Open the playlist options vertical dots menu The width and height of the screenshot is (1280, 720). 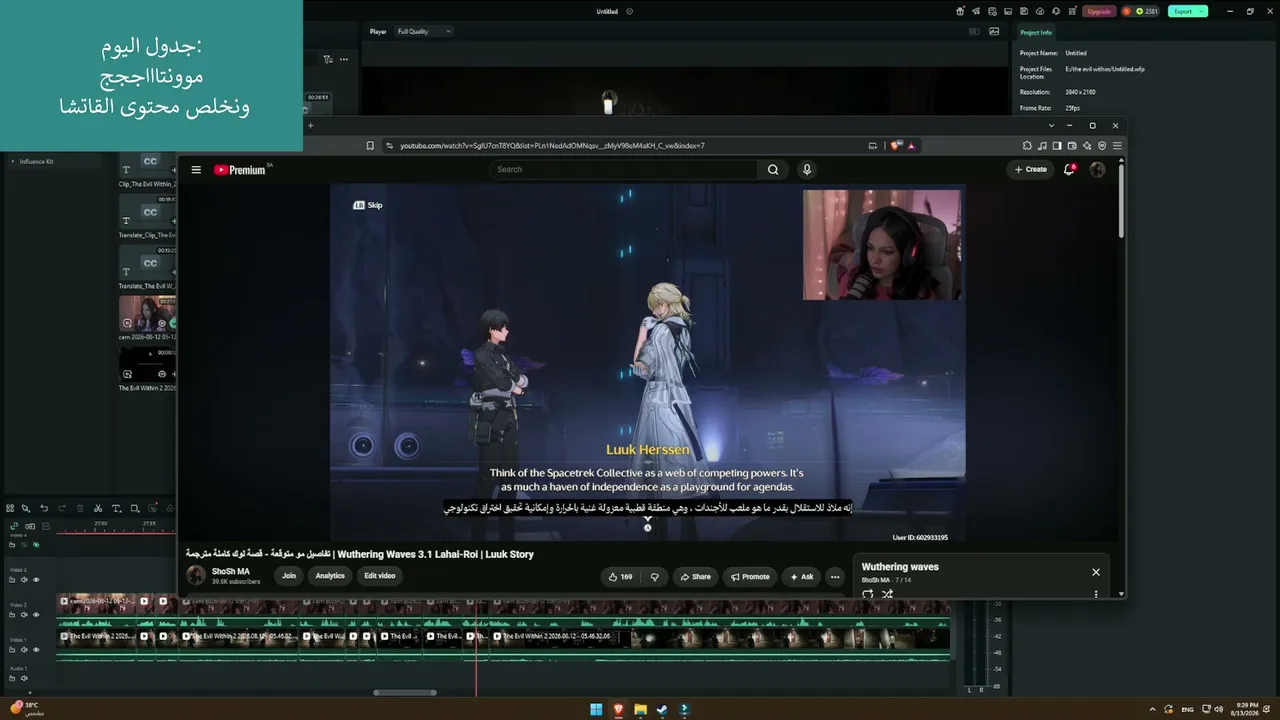pyautogui.click(x=1096, y=594)
